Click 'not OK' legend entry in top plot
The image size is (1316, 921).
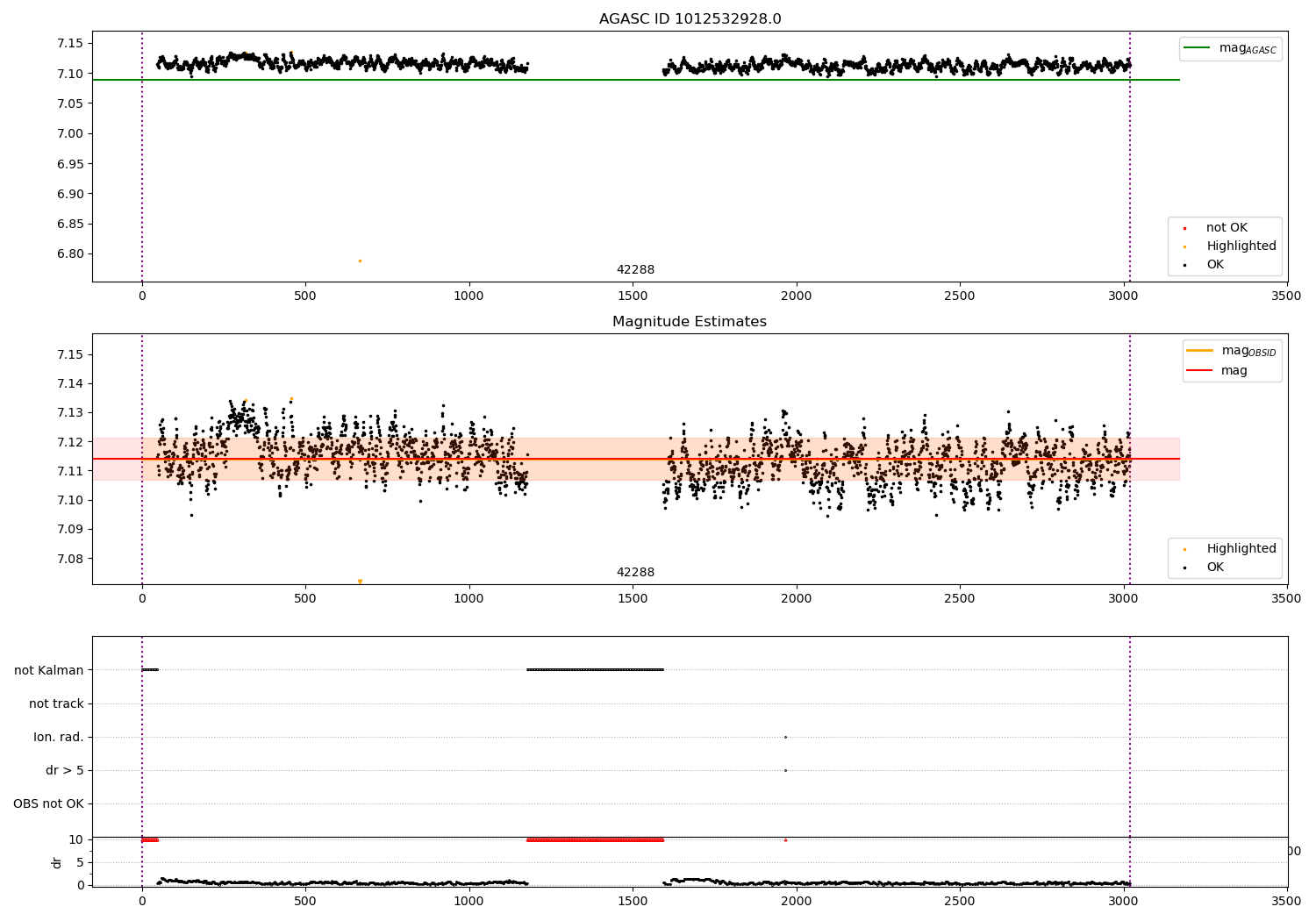(x=1215, y=228)
